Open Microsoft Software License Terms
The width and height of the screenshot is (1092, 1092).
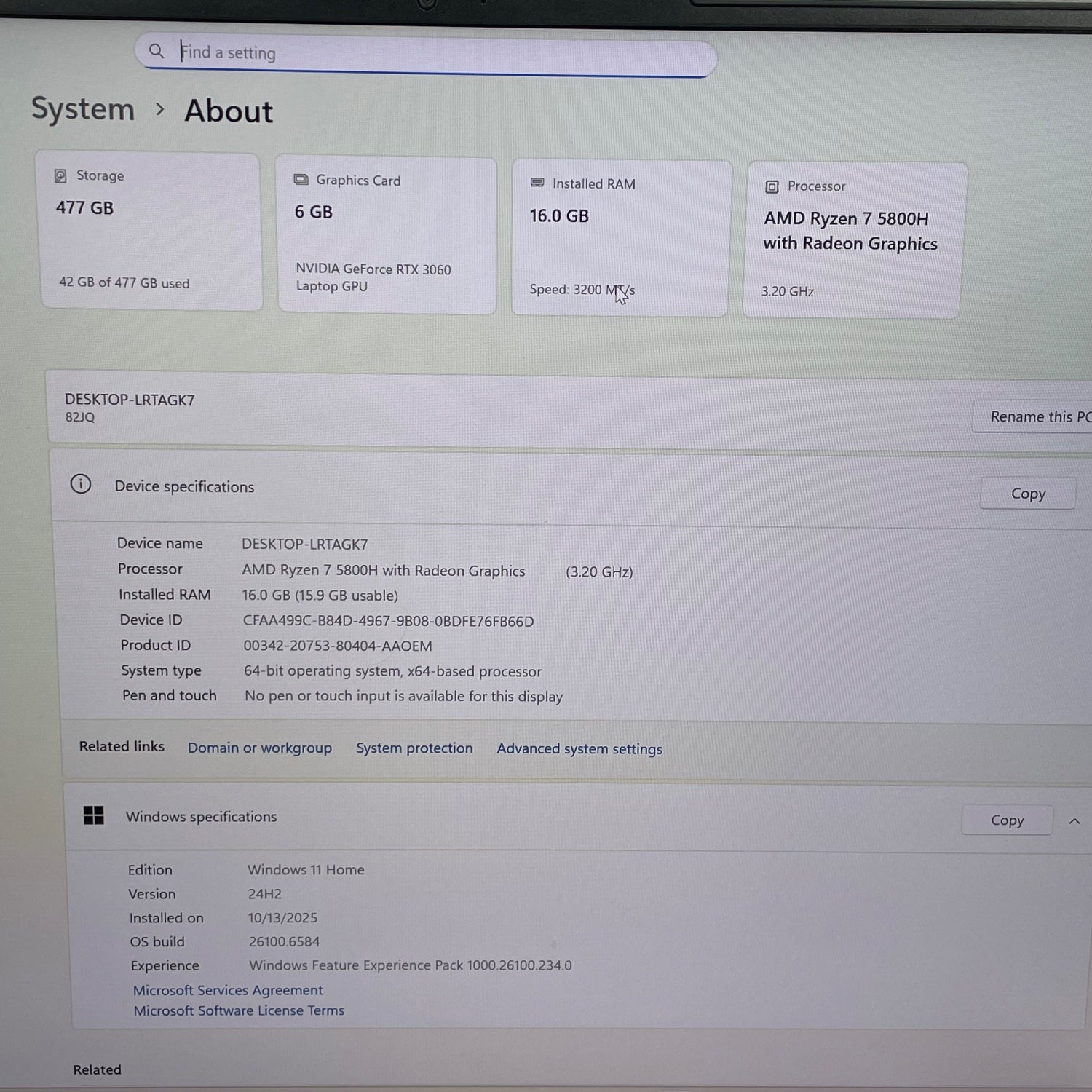coord(239,1010)
